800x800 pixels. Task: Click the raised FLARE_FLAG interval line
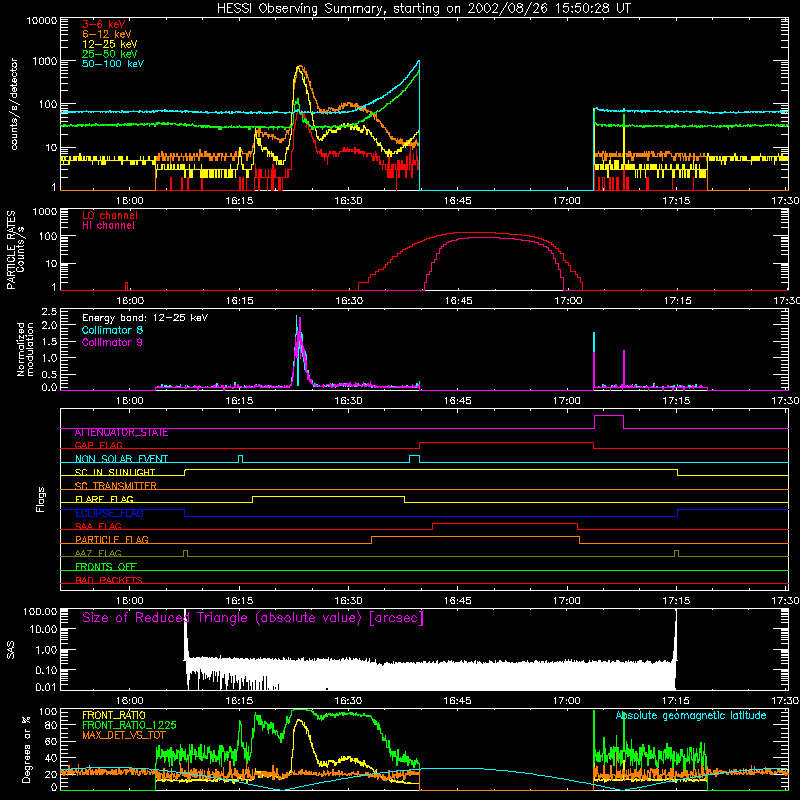(329, 496)
